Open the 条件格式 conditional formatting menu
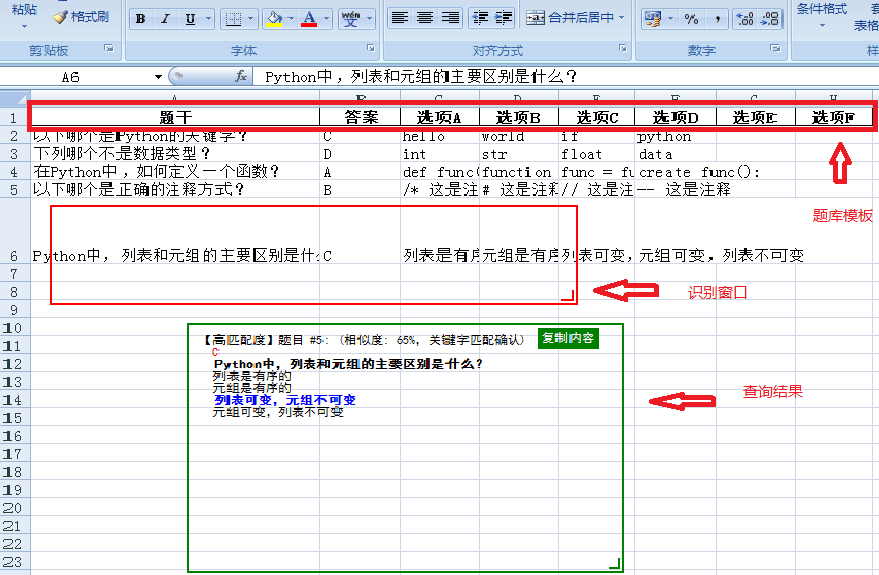Viewport: 879px width, 575px height. (821, 9)
